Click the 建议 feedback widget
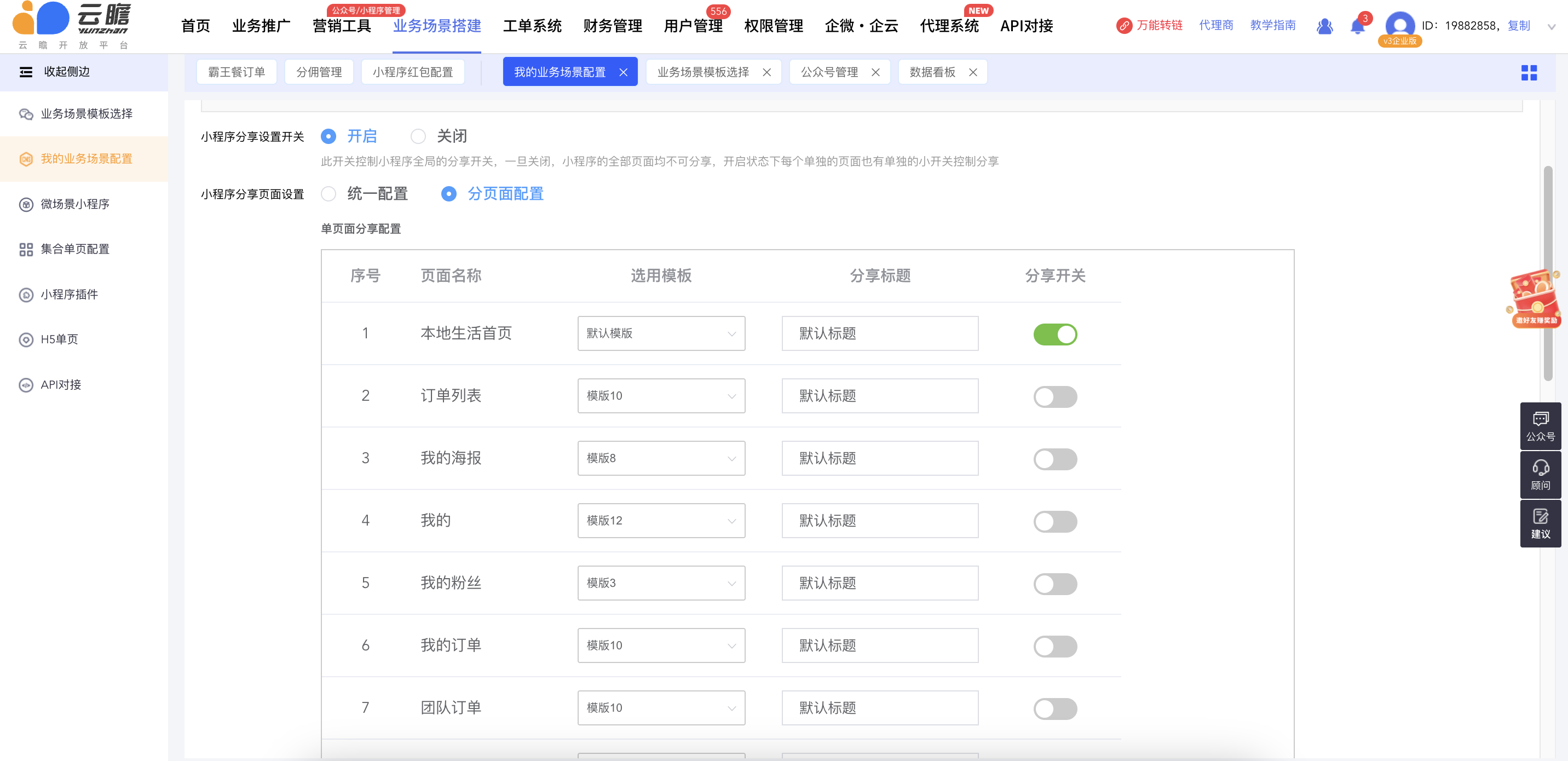 (1540, 523)
